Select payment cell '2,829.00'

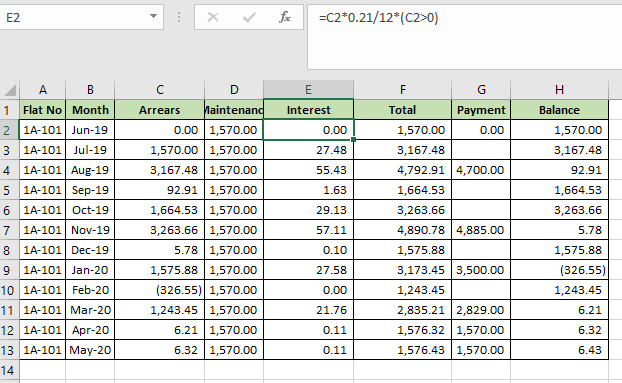pyautogui.click(x=481, y=310)
